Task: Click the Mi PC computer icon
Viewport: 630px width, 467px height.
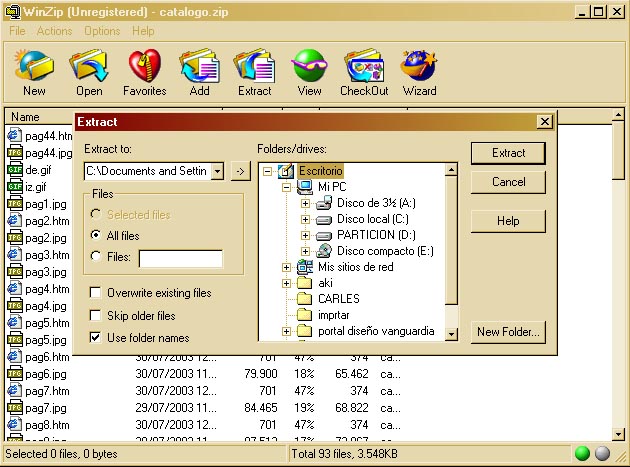Action: coord(305,187)
